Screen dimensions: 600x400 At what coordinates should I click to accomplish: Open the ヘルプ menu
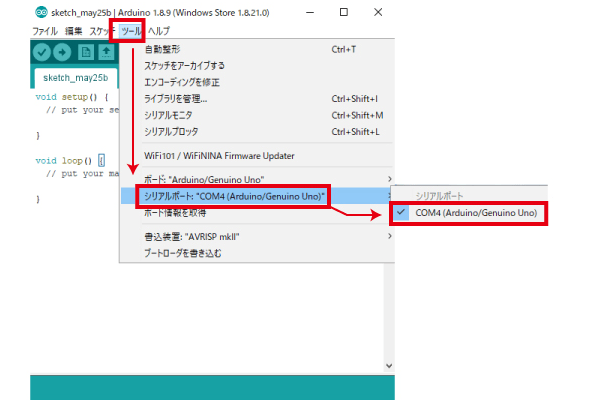click(159, 31)
